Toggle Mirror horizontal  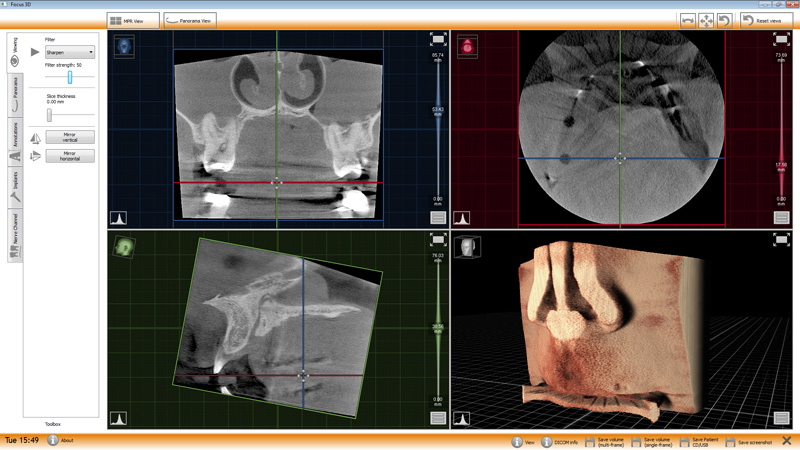pos(69,157)
